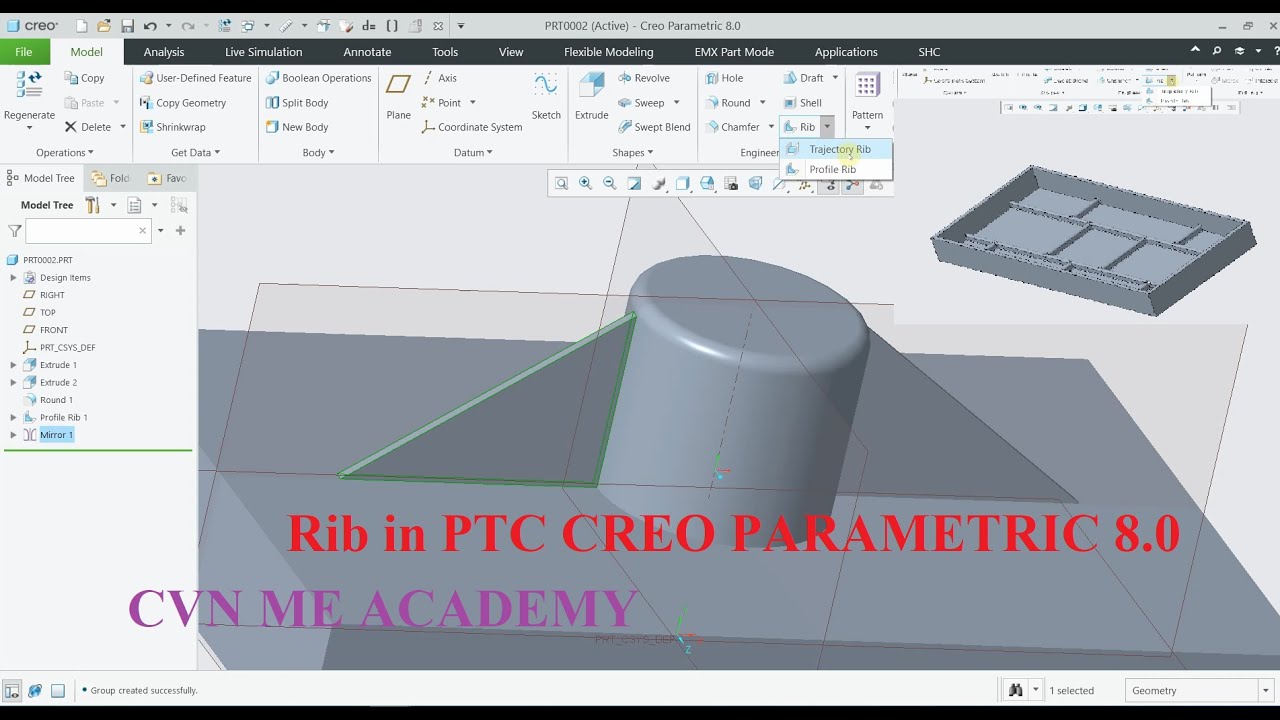The image size is (1280, 720).
Task: Click Split Body button
Action: click(x=297, y=103)
